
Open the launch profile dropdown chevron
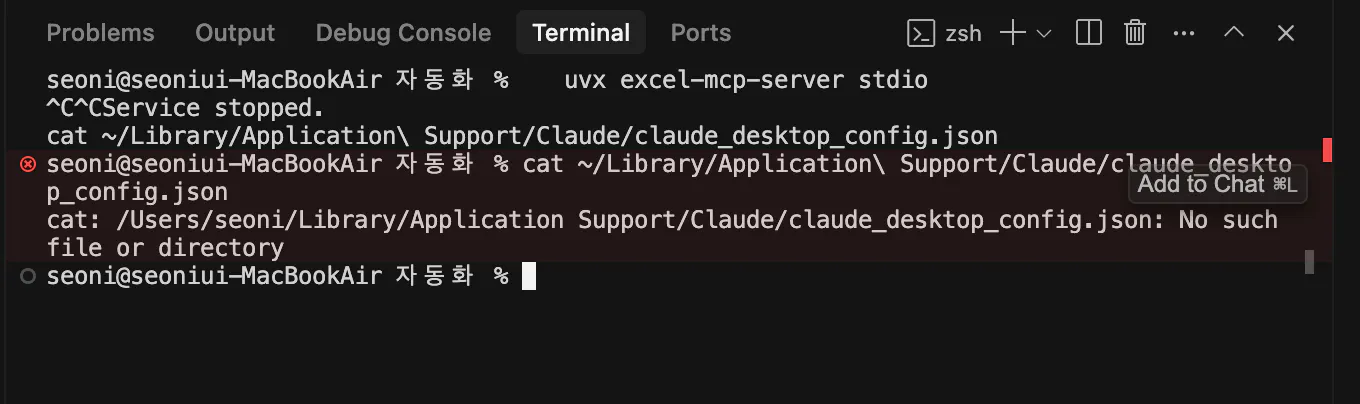click(1044, 33)
